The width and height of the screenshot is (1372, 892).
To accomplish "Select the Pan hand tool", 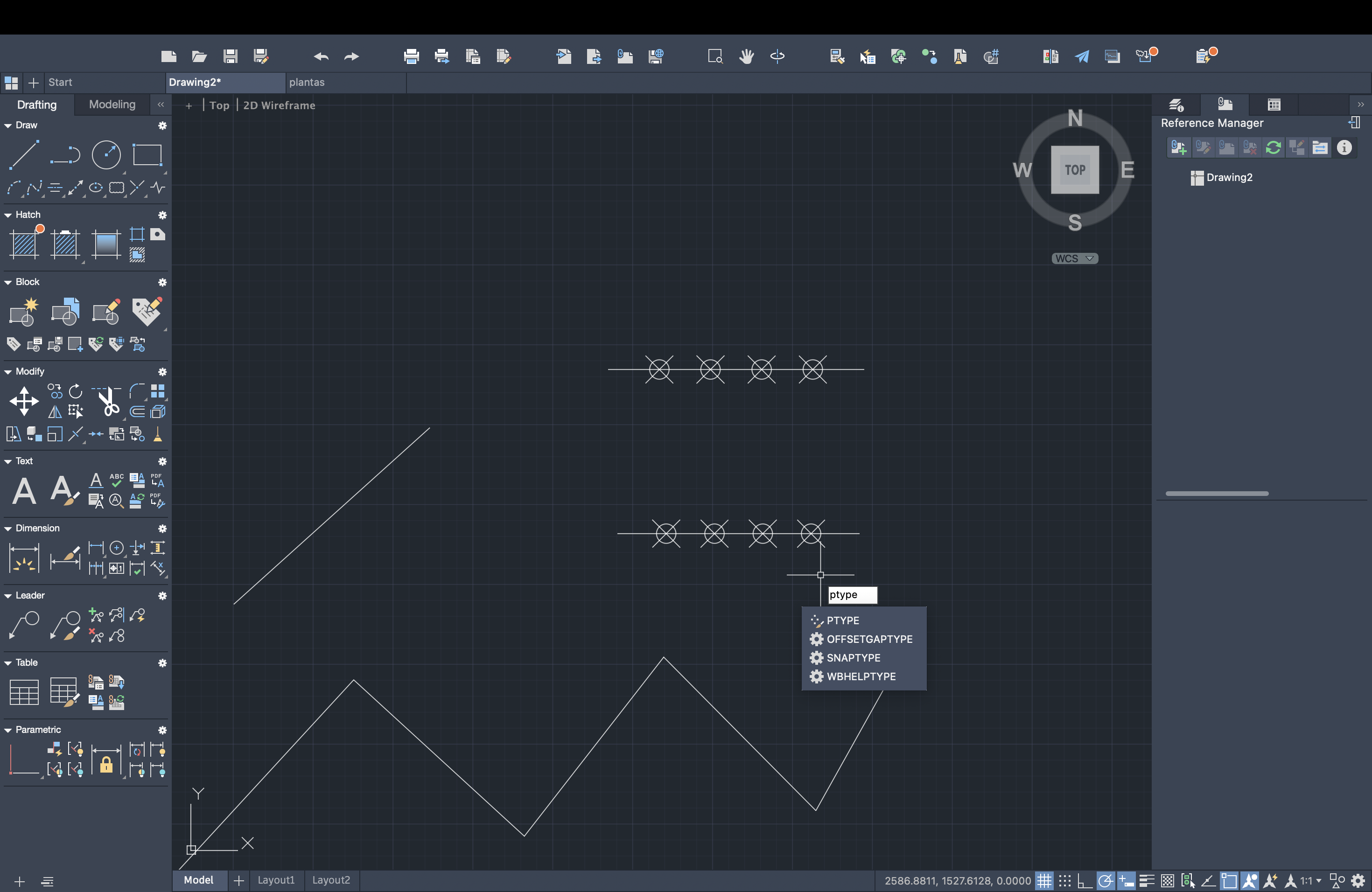I will pyautogui.click(x=747, y=56).
